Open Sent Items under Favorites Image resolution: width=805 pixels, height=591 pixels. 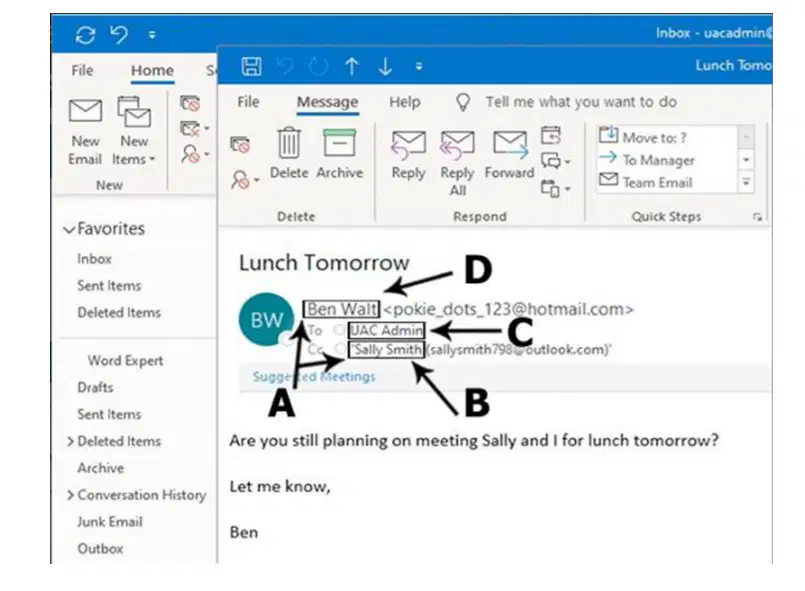click(x=109, y=285)
